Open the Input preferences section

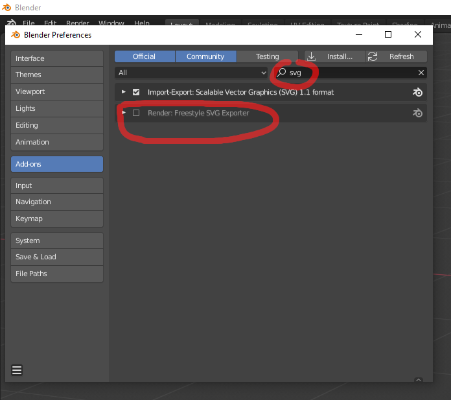(57, 185)
